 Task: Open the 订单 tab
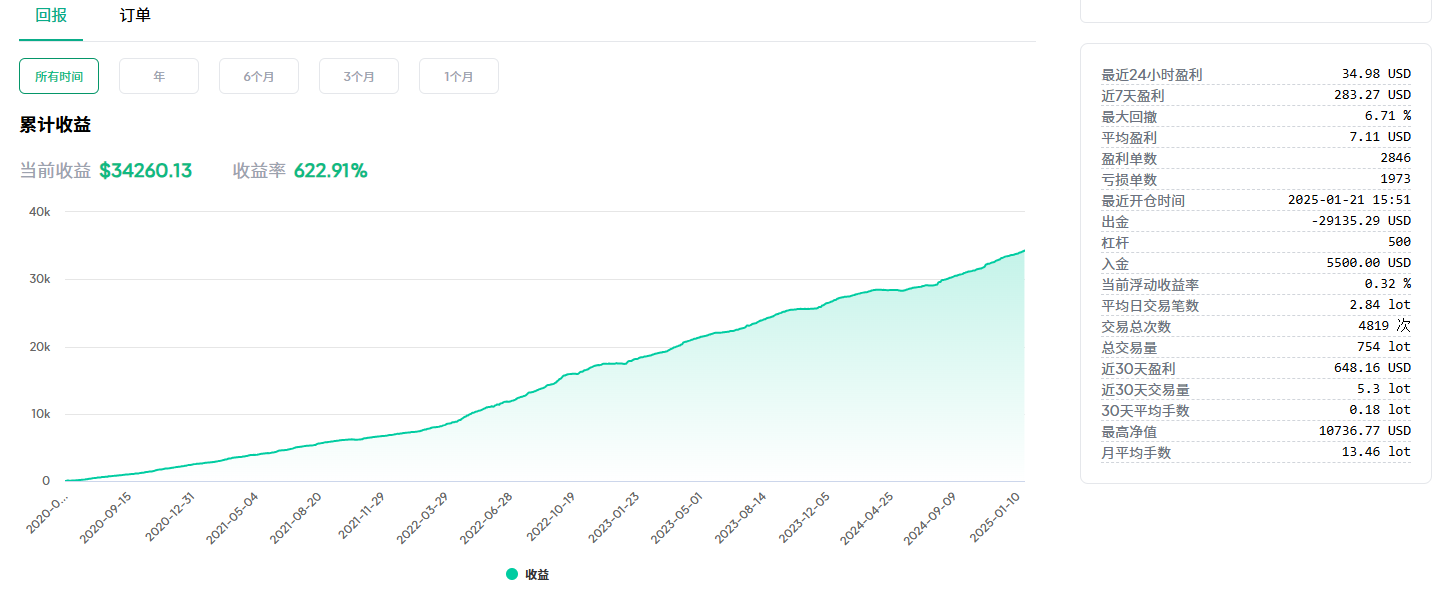coord(135,16)
